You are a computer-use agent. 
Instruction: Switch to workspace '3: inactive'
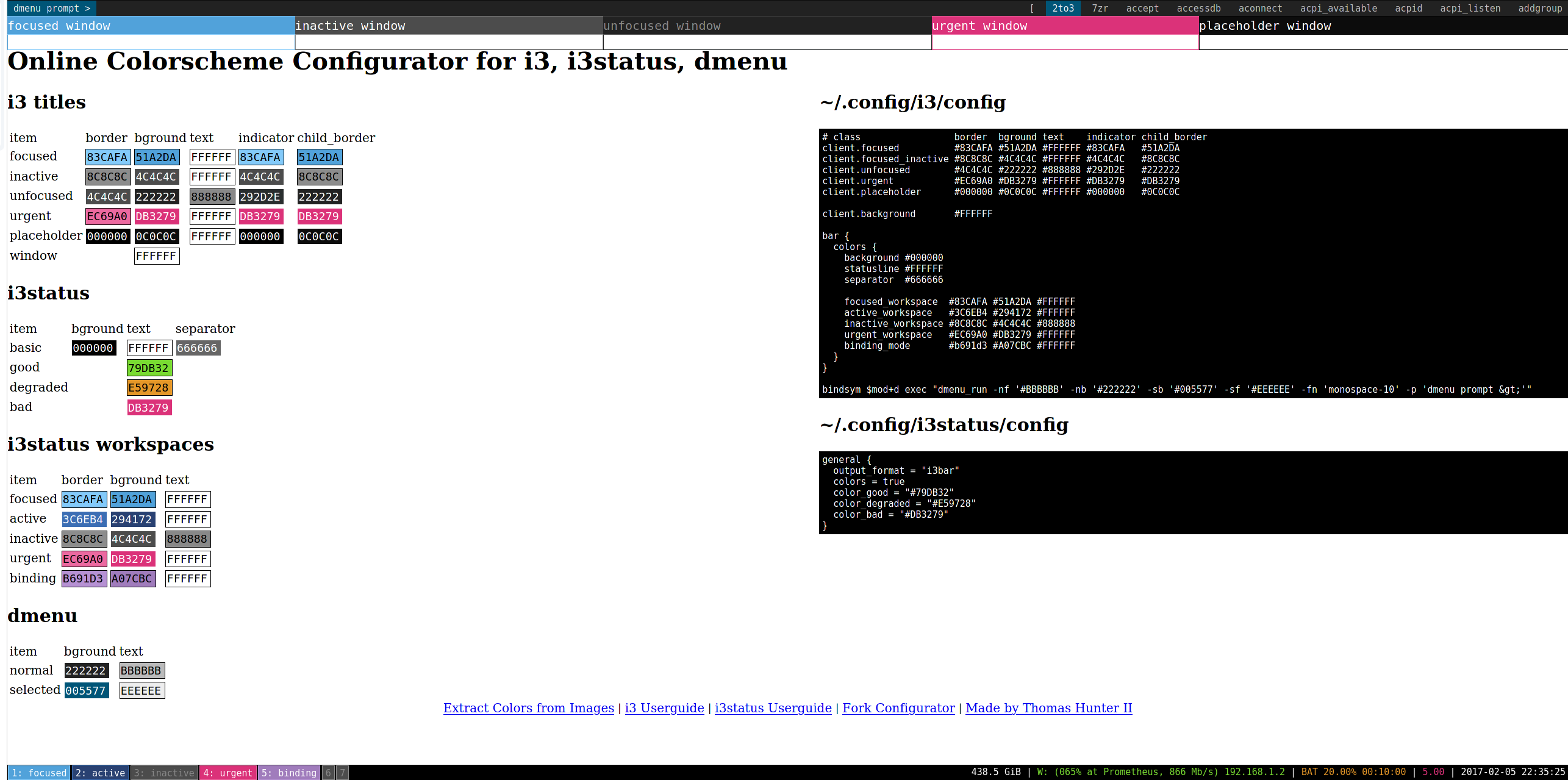click(x=164, y=773)
